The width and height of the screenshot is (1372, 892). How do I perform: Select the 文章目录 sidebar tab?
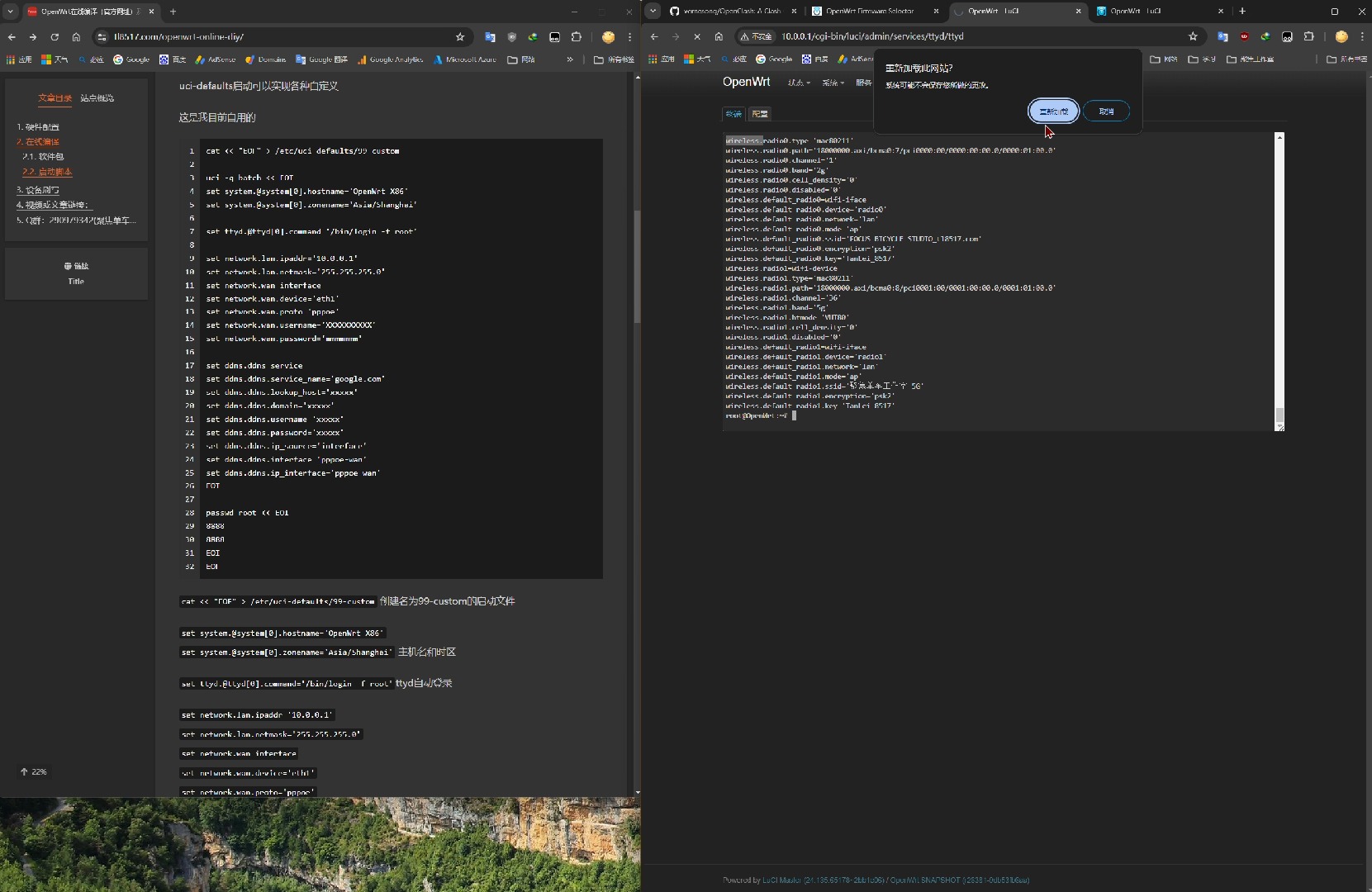point(55,98)
